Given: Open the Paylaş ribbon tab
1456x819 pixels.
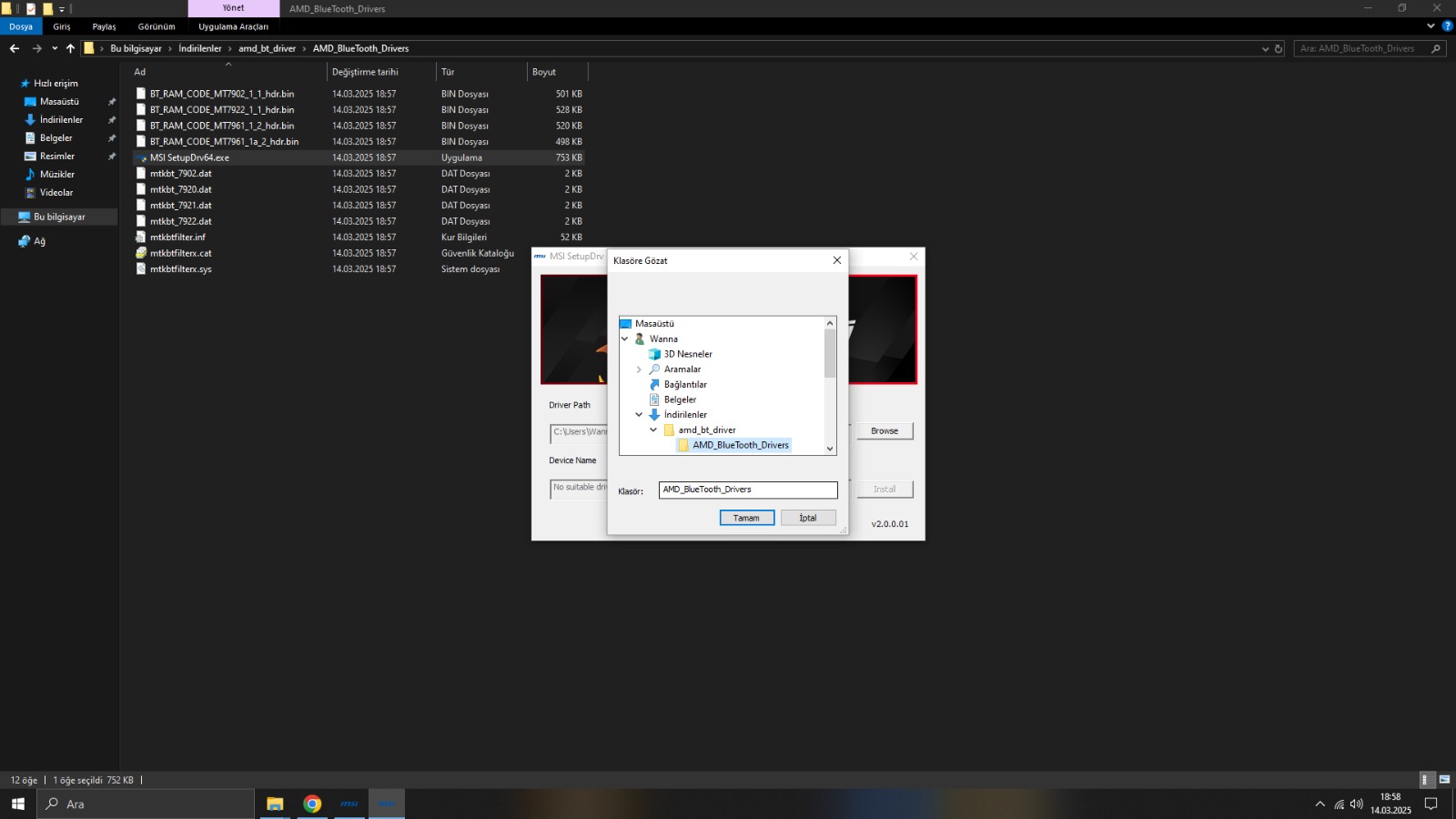Looking at the screenshot, I should pos(104,26).
